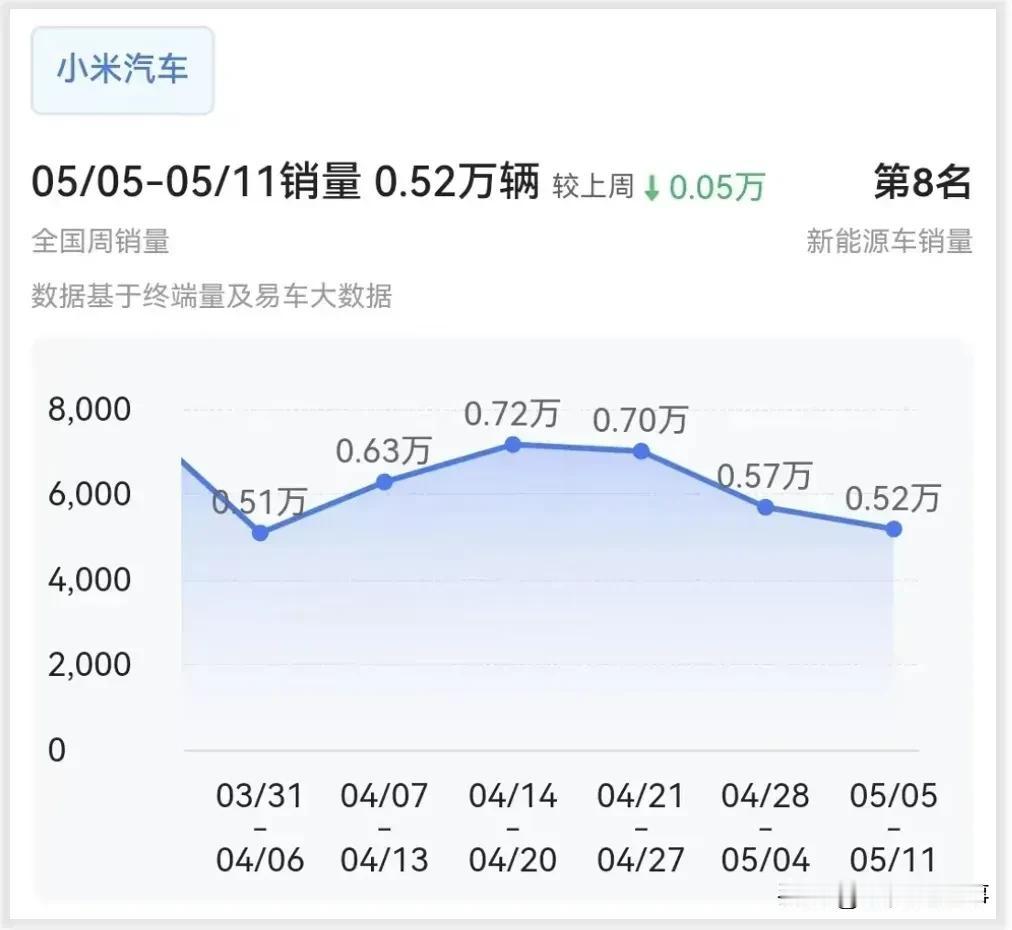
Task: Click the peak data point 0.72万
Action: pos(512,444)
